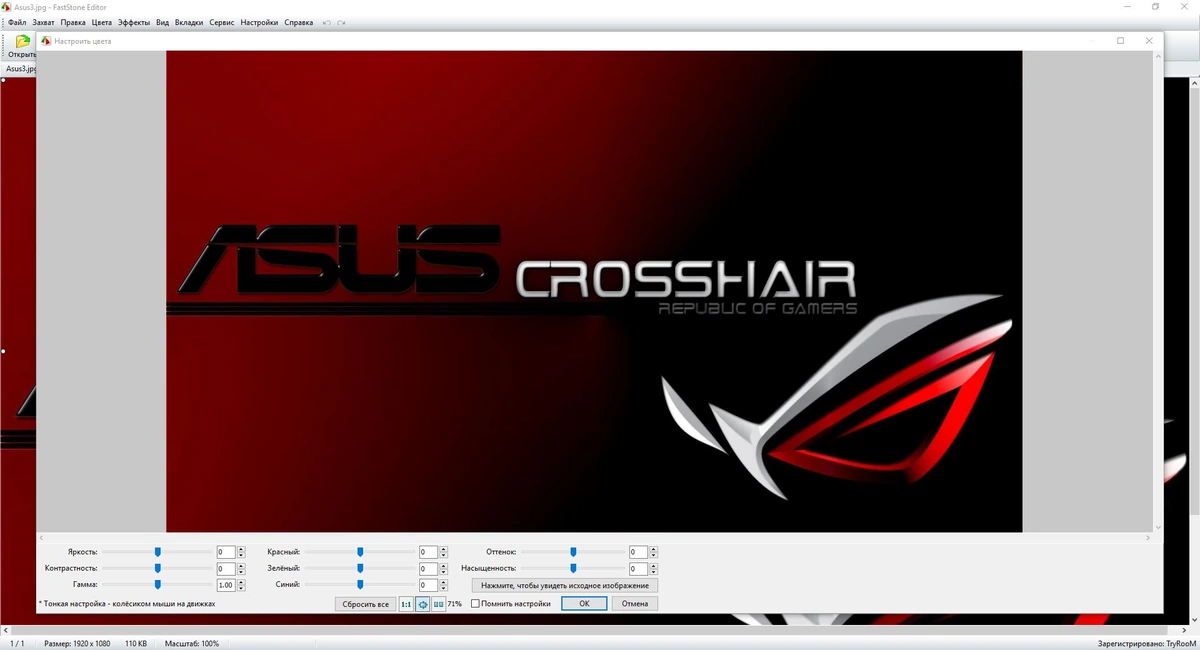
Task: Click the Сбросить все button
Action: pos(366,604)
